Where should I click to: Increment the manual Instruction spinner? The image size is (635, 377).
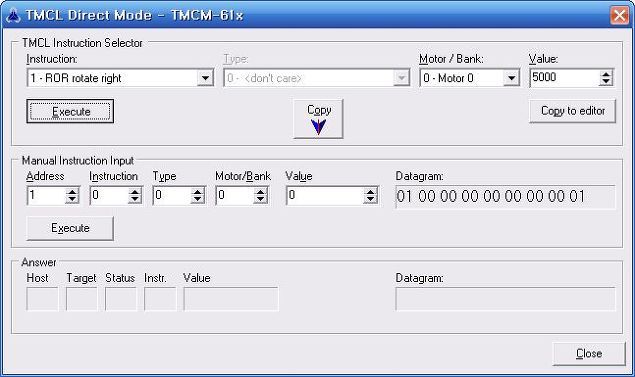135,192
